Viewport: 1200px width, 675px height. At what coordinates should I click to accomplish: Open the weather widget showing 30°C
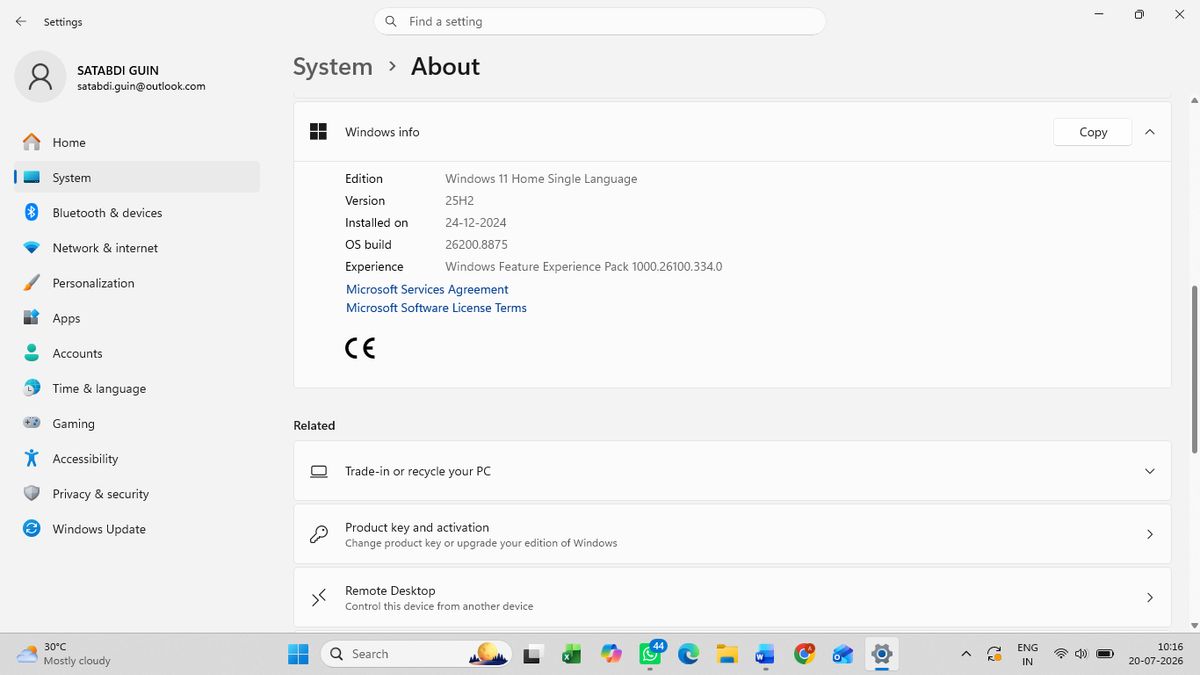64,654
